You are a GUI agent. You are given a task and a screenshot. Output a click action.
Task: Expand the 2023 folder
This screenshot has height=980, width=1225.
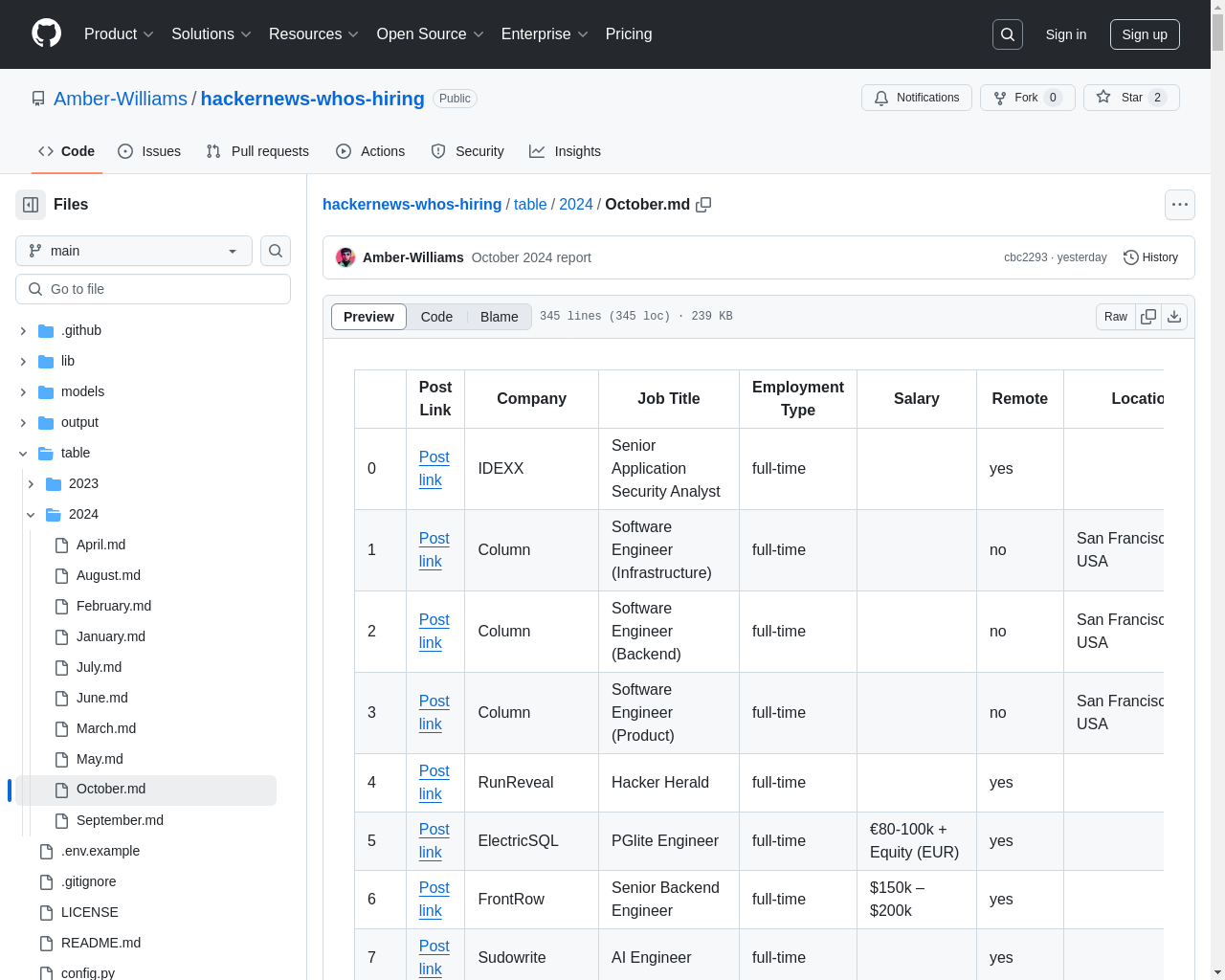point(31,483)
